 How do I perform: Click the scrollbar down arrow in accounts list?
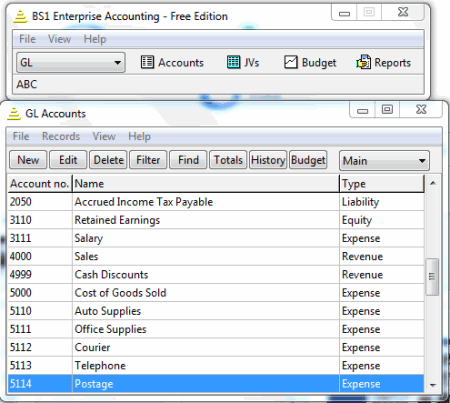pyautogui.click(x=433, y=385)
